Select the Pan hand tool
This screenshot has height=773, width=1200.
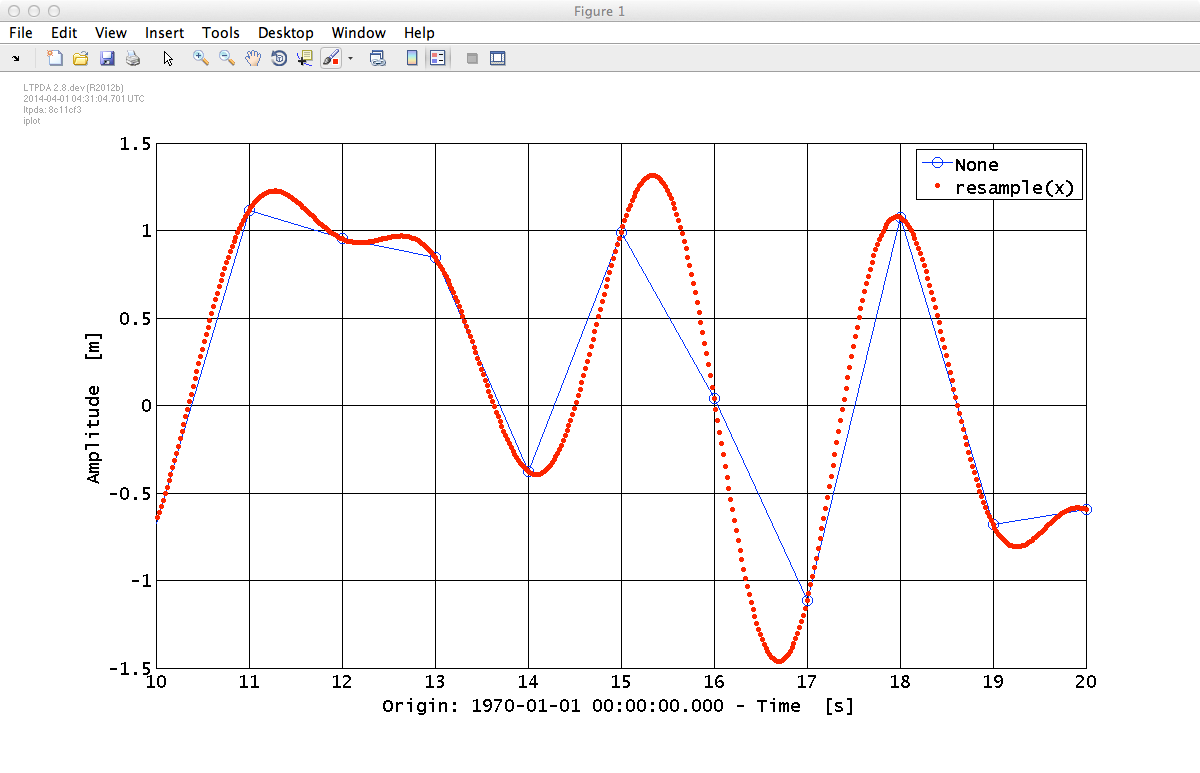(x=253, y=59)
